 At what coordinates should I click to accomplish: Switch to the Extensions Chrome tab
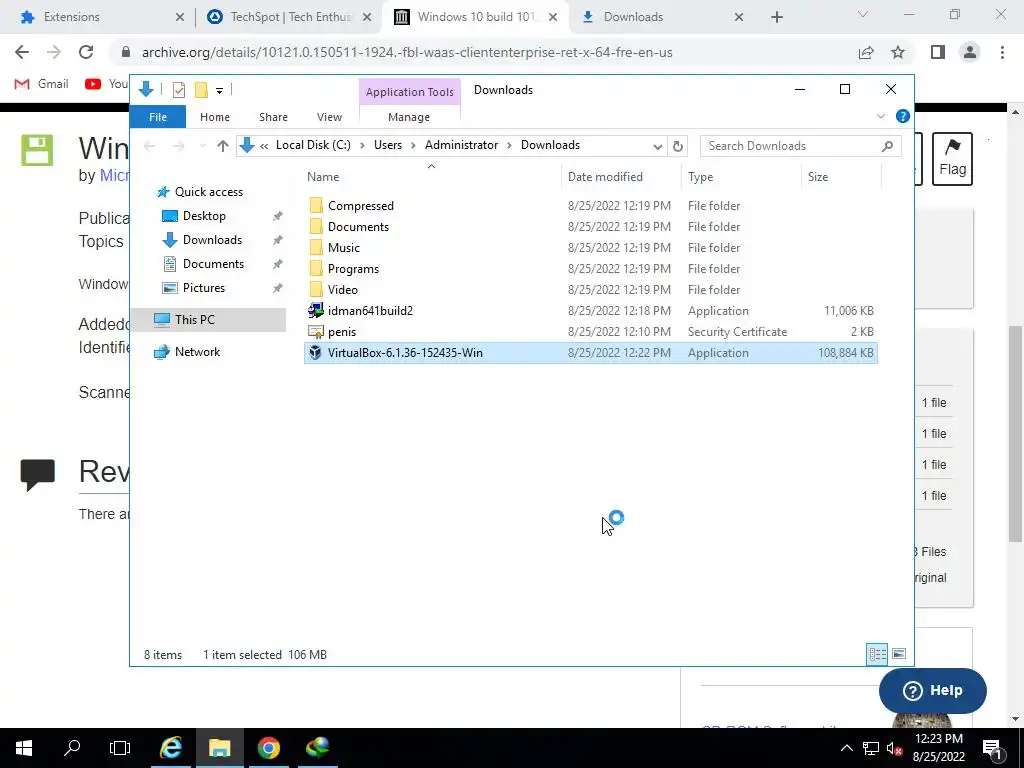(98, 17)
